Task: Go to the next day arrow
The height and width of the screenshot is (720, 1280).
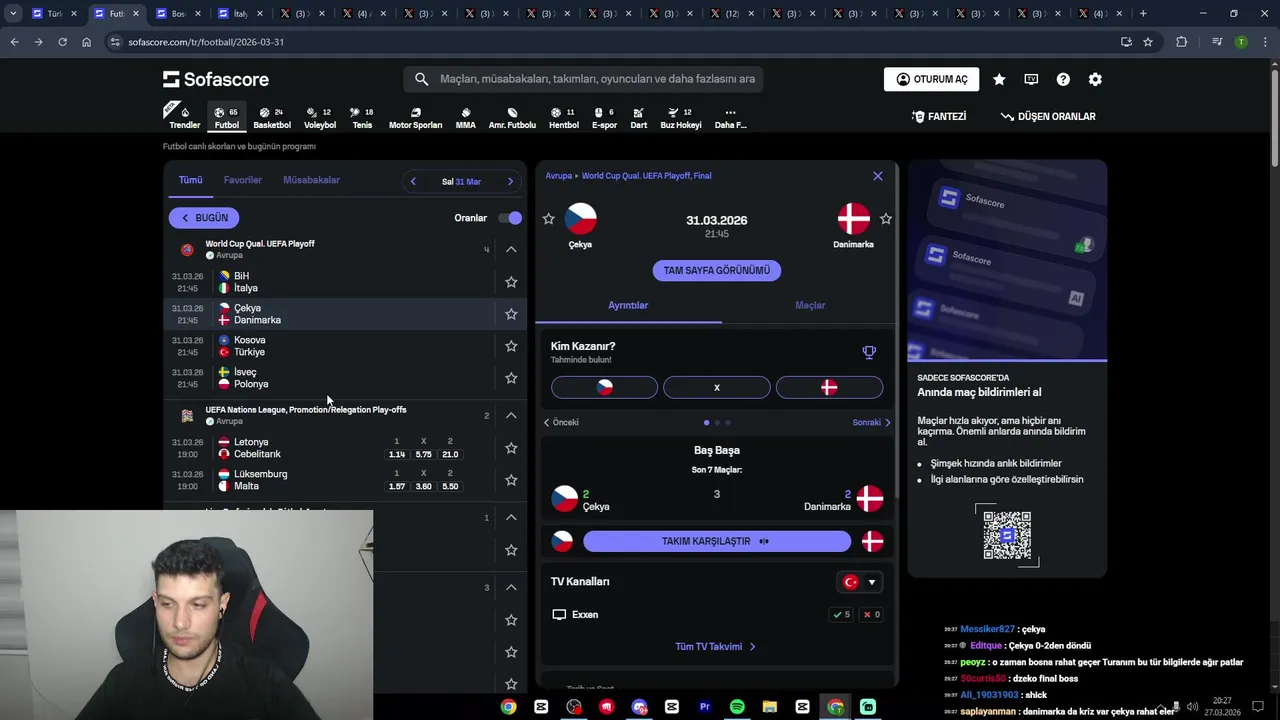Action: (x=510, y=181)
